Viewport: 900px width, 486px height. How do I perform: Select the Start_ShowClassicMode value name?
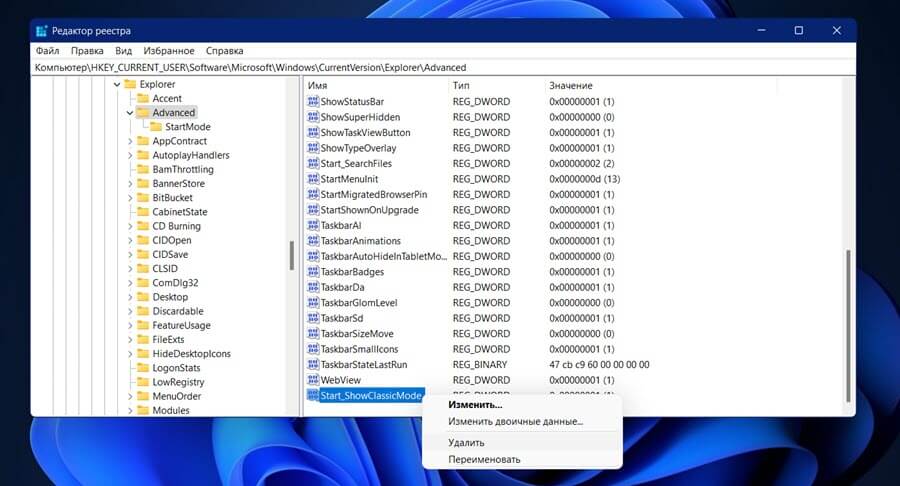click(x=371, y=395)
